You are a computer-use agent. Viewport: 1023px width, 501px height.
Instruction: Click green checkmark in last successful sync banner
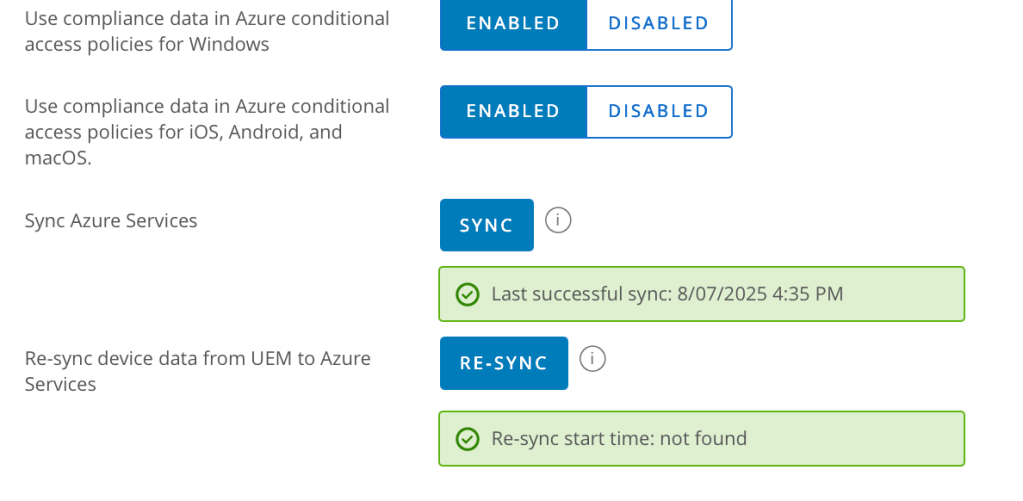(x=467, y=294)
